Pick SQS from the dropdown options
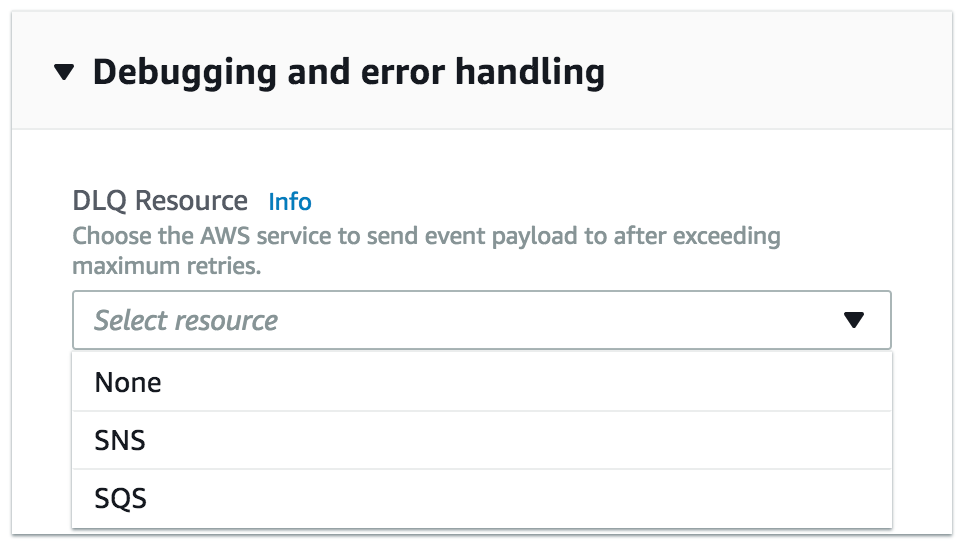The height and width of the screenshot is (546, 962). pos(120,498)
